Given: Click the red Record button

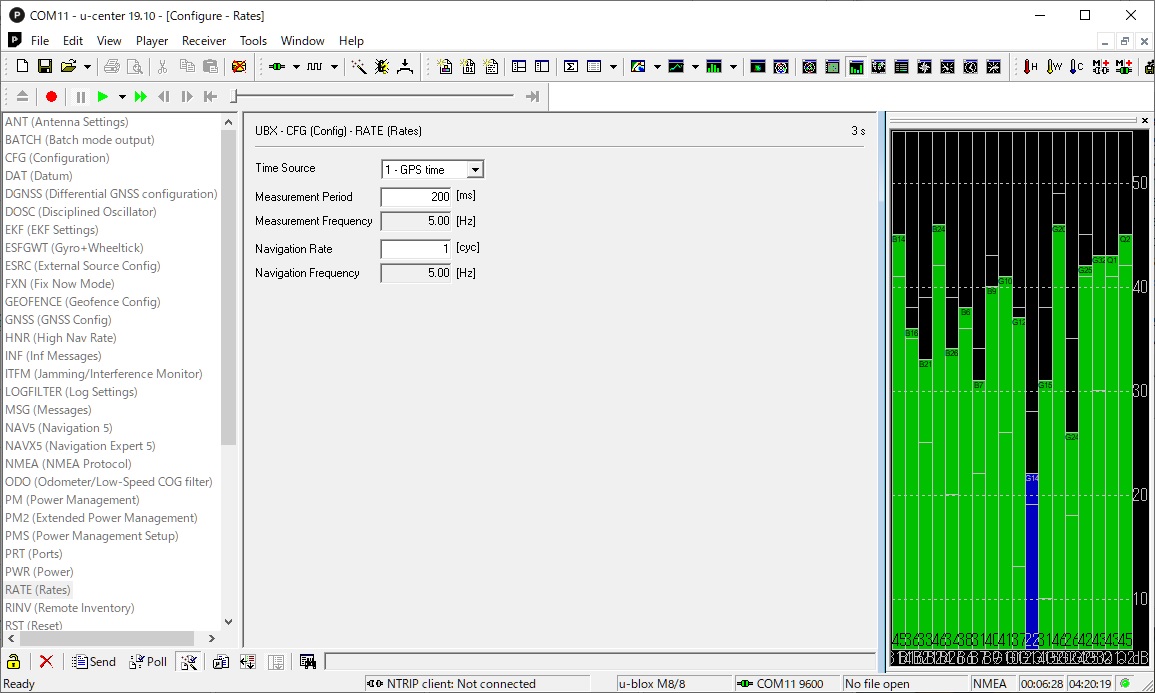Looking at the screenshot, I should (x=51, y=97).
